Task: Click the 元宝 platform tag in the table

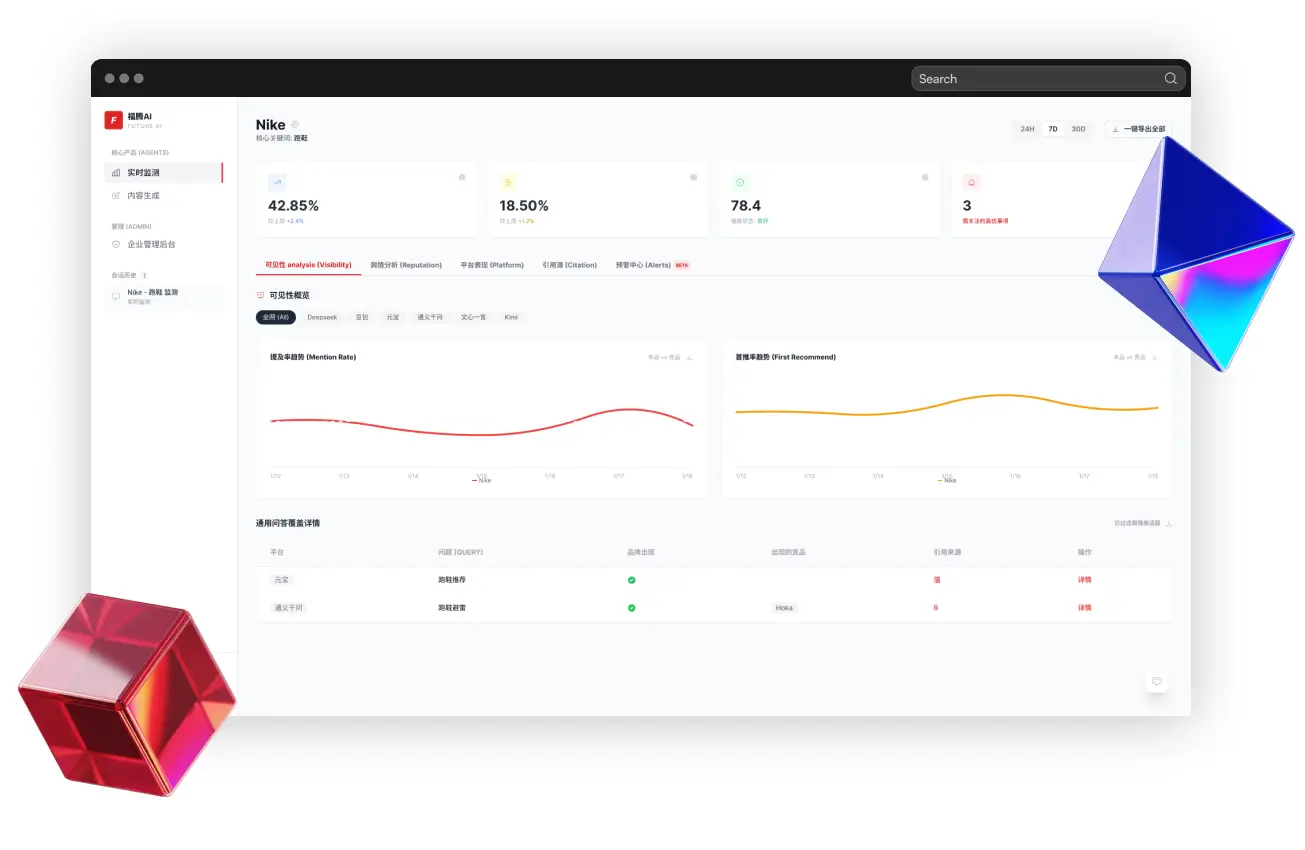Action: click(282, 580)
